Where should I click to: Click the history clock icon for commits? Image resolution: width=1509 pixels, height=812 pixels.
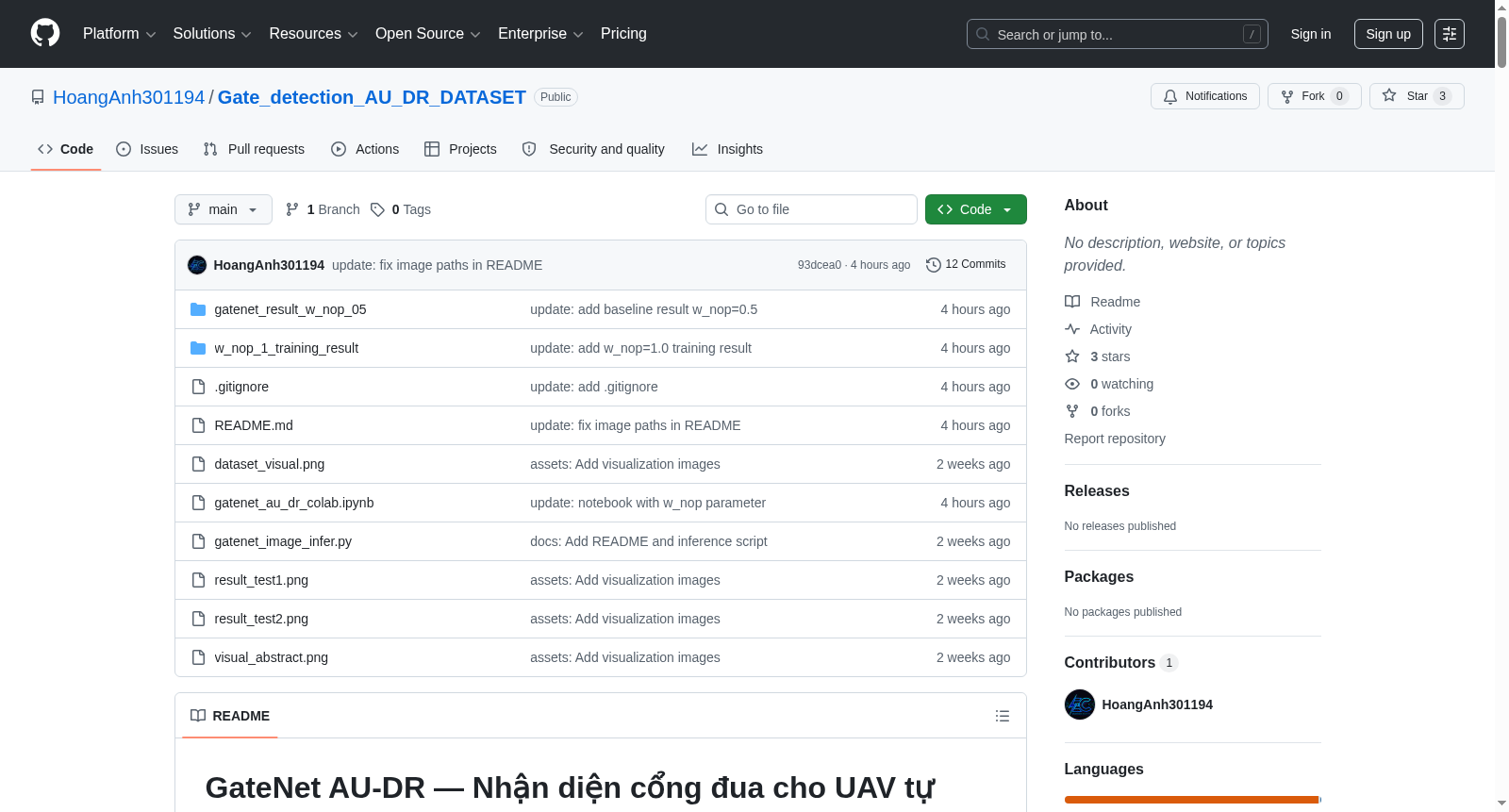pyautogui.click(x=934, y=265)
